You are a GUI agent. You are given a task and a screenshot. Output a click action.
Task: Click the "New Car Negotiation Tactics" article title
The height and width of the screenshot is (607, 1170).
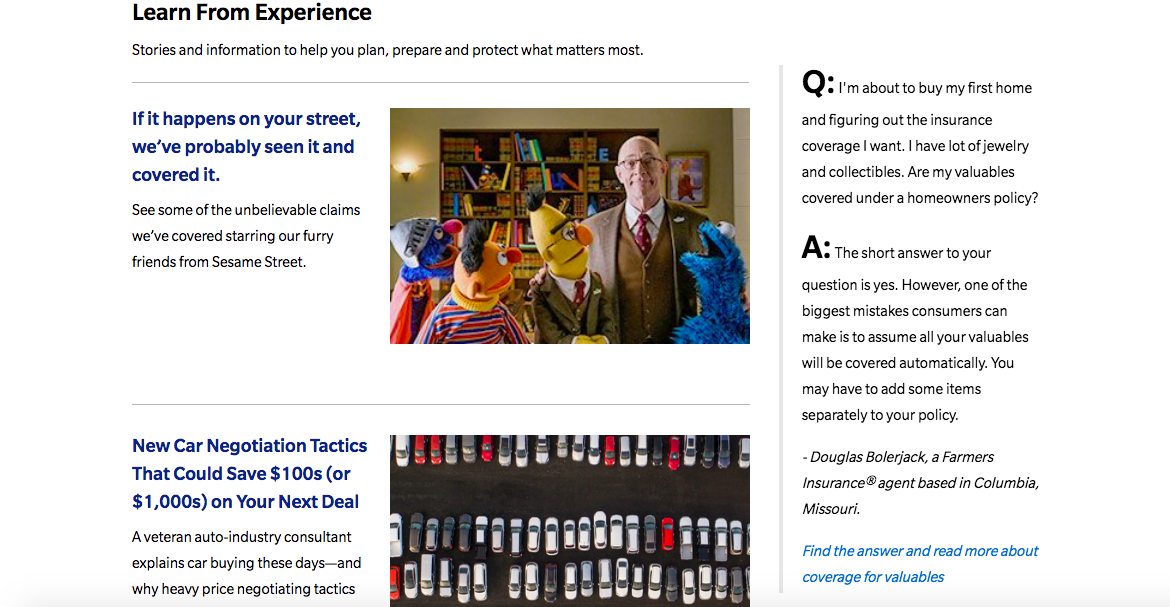(249, 473)
